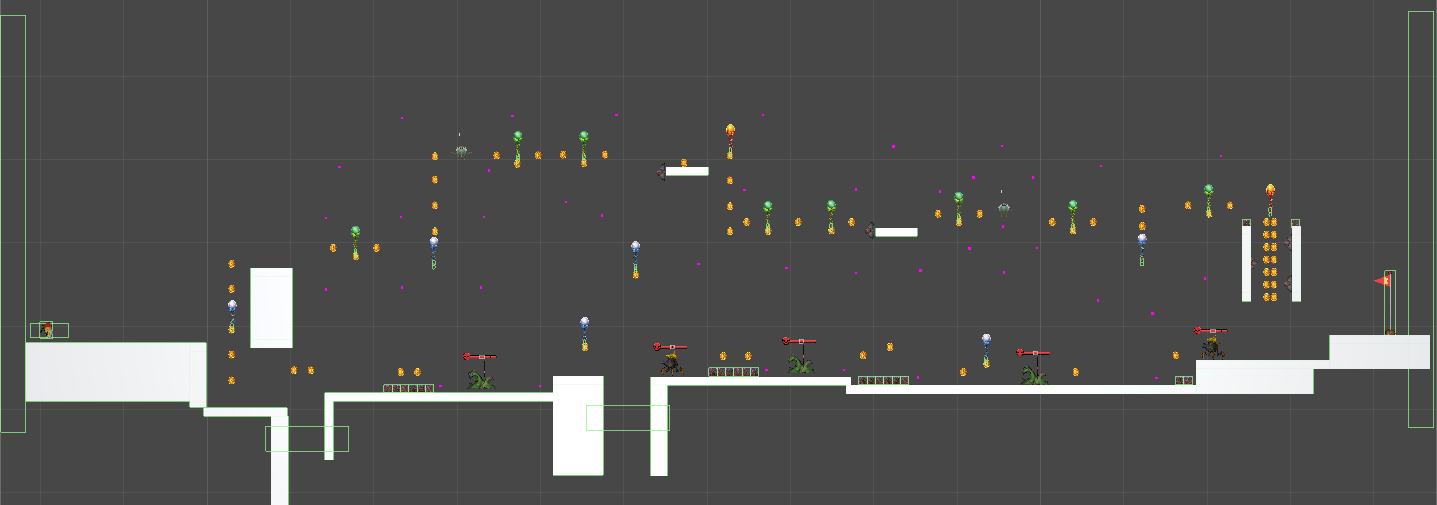This screenshot has height=505, width=1437.
Task: Select the tall white block near the start
Action: click(x=271, y=308)
